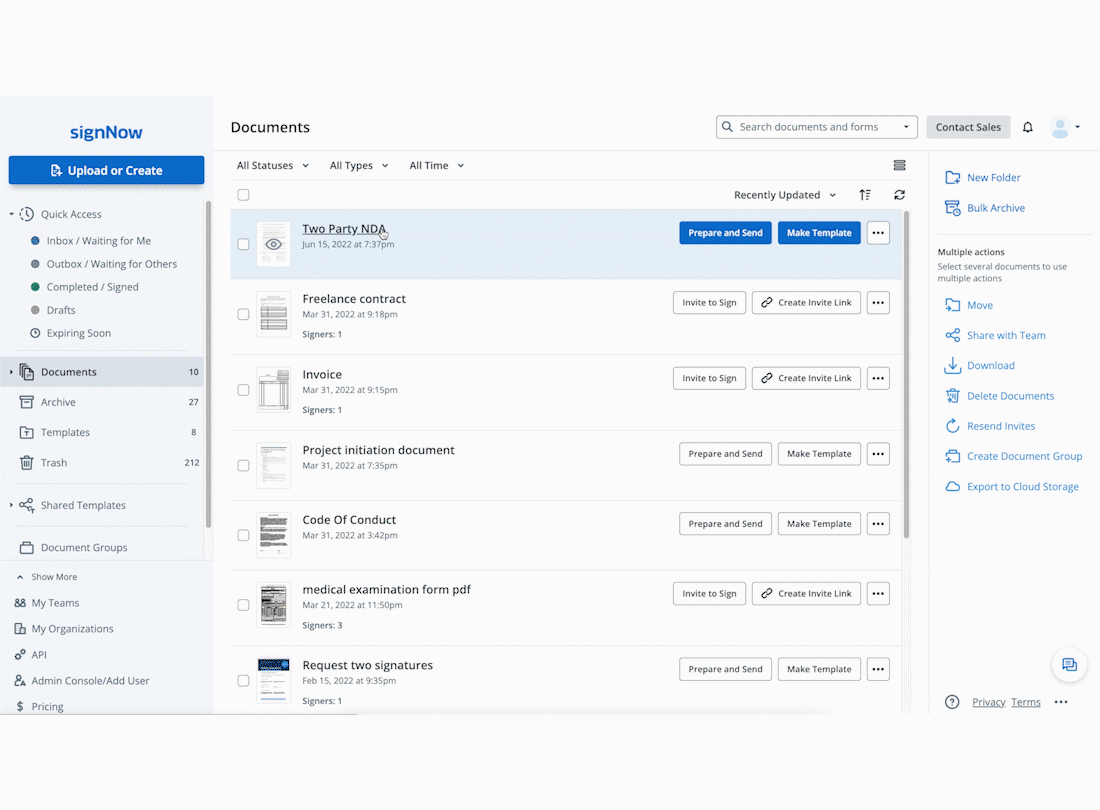
Task: Check the Request two signatures checkbox
Action: click(x=243, y=680)
